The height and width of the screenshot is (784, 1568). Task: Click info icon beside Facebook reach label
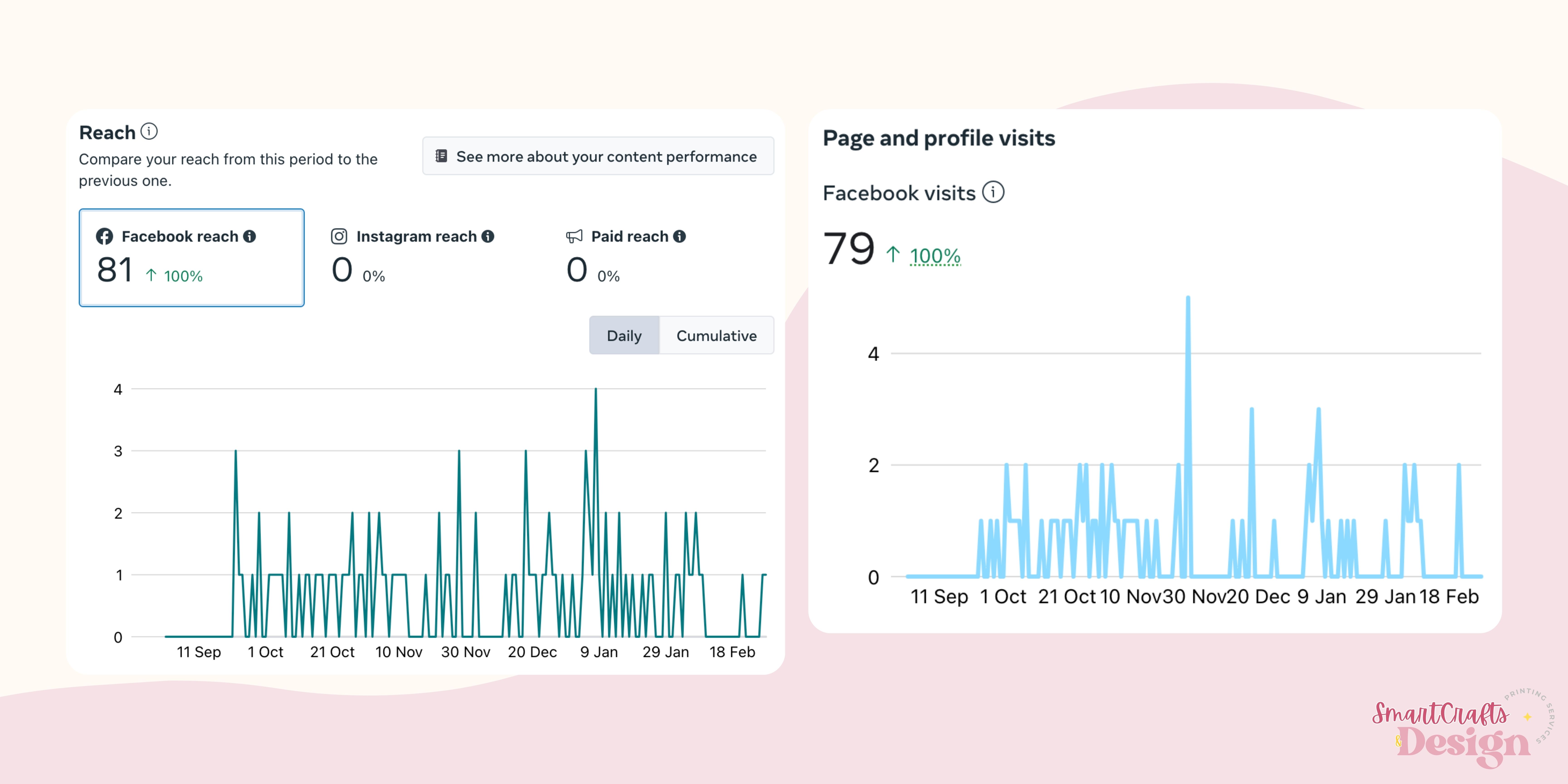[250, 236]
